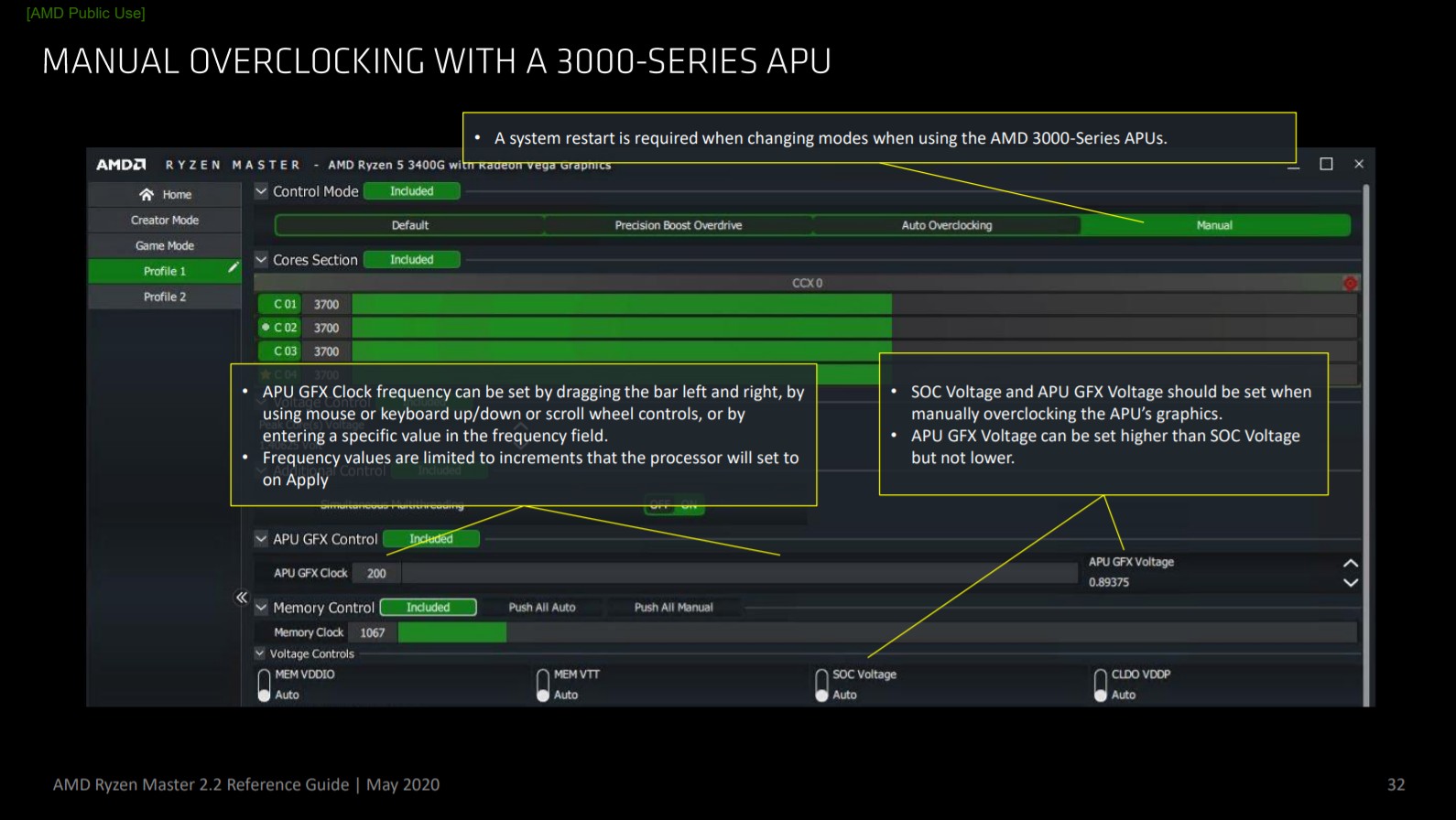Click the AMD logo in the title bar

pos(120,165)
